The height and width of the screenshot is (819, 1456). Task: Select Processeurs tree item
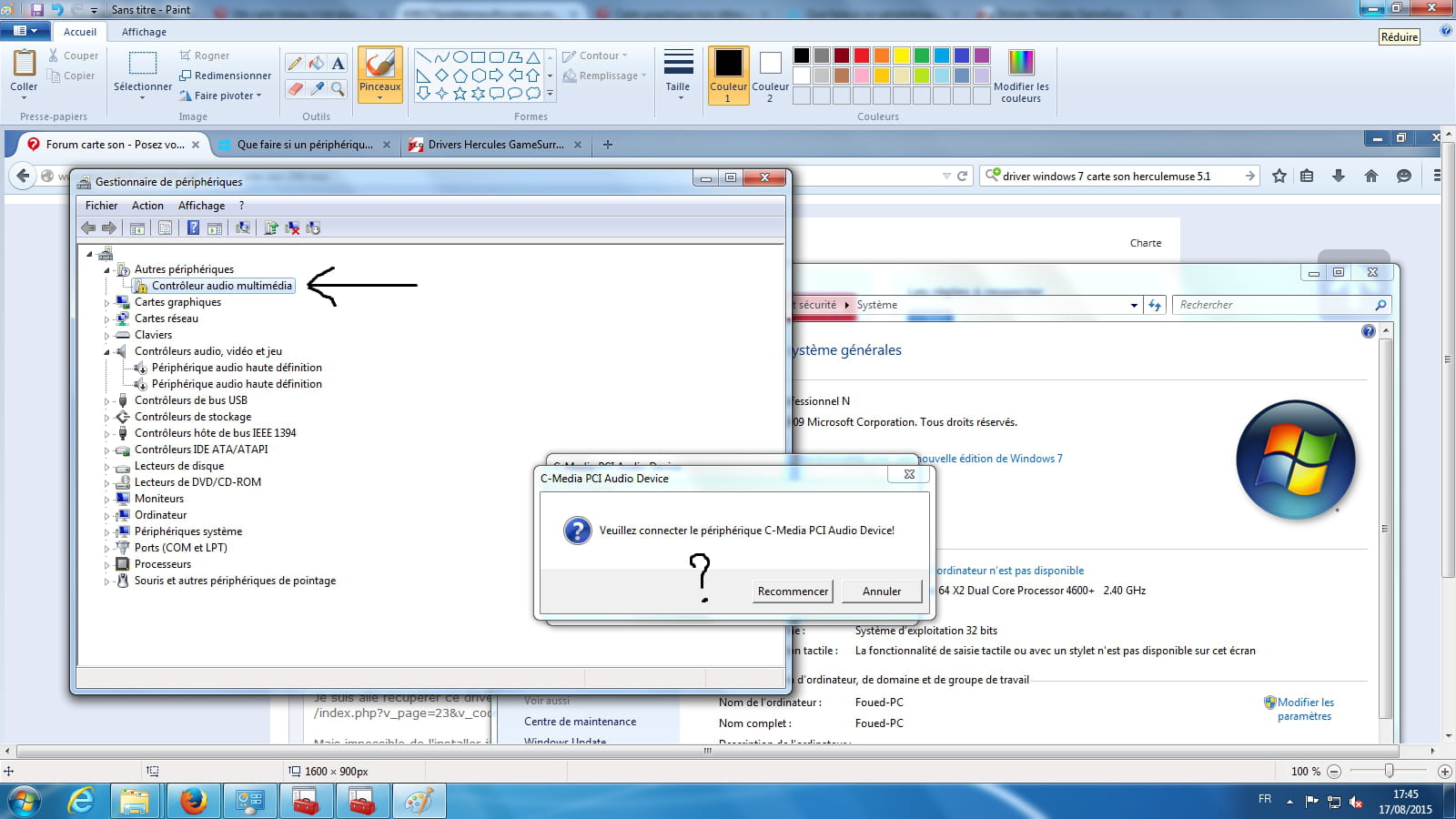tap(163, 564)
